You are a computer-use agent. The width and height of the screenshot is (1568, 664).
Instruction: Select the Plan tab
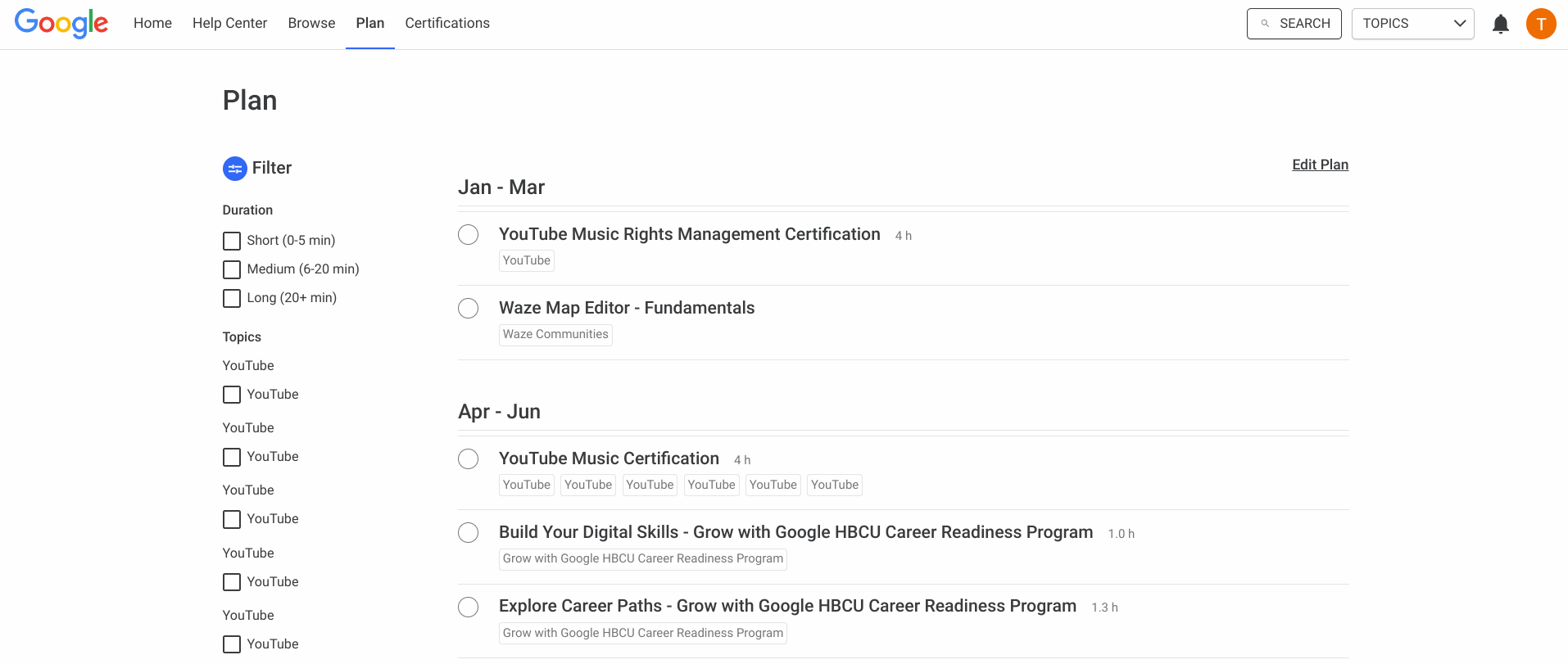[x=370, y=23]
